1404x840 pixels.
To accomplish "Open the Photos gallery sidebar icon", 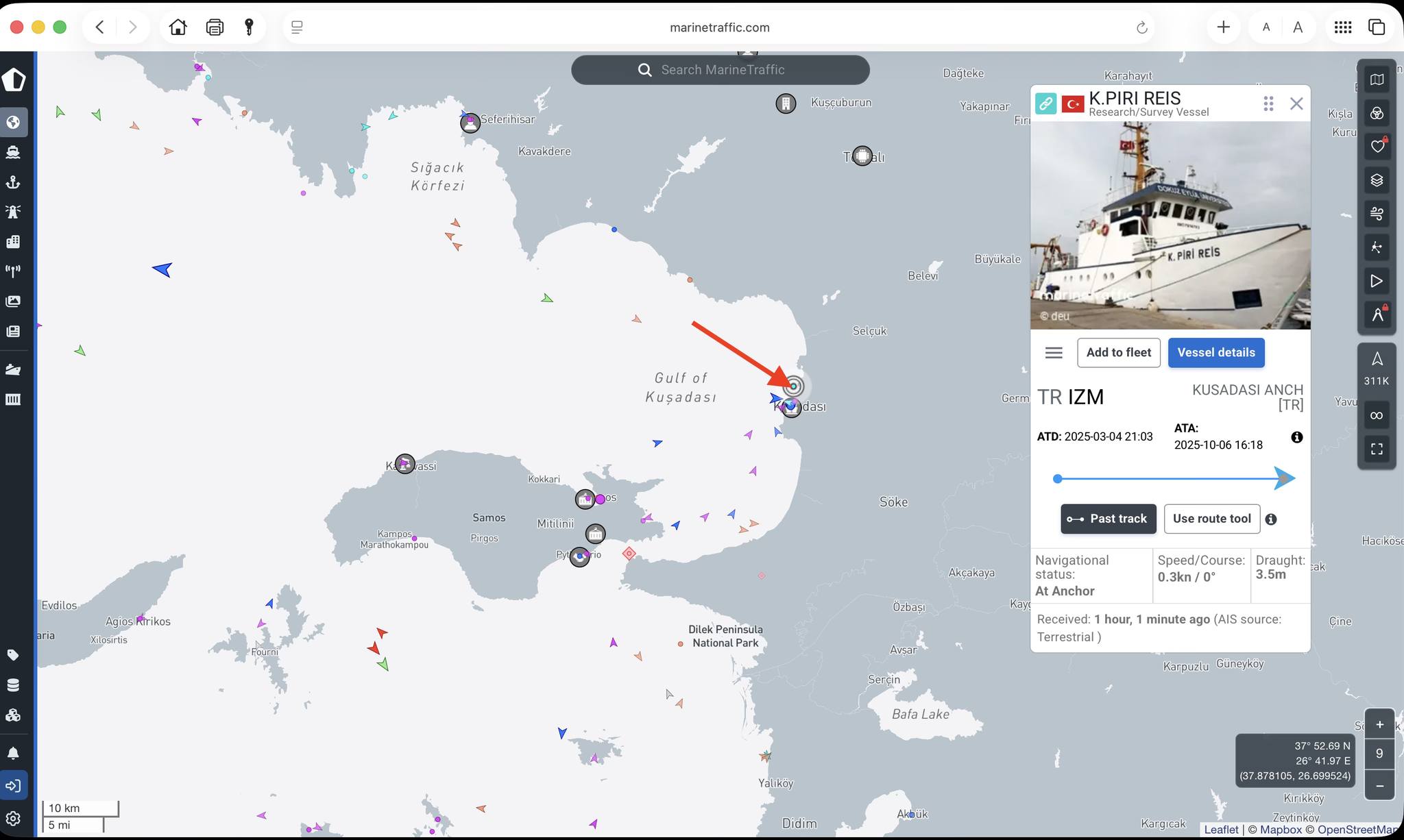I will (13, 301).
